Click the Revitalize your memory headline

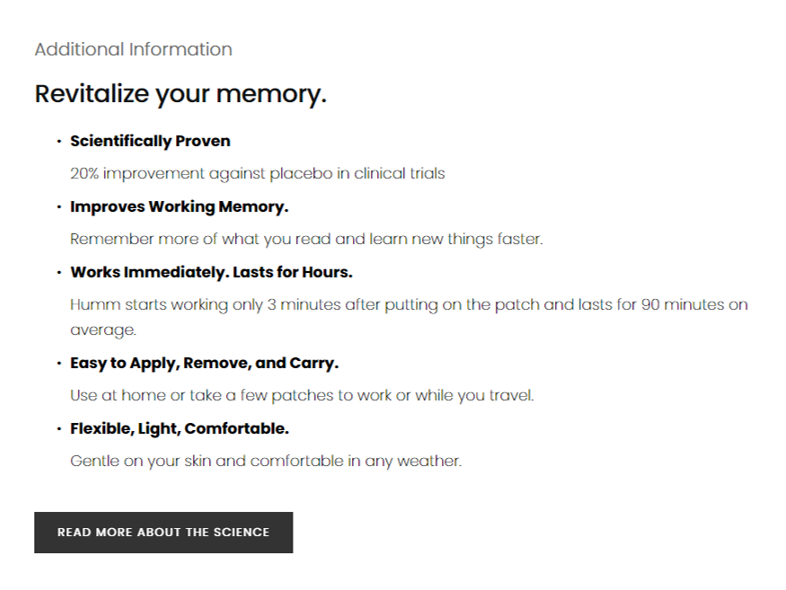[x=180, y=94]
